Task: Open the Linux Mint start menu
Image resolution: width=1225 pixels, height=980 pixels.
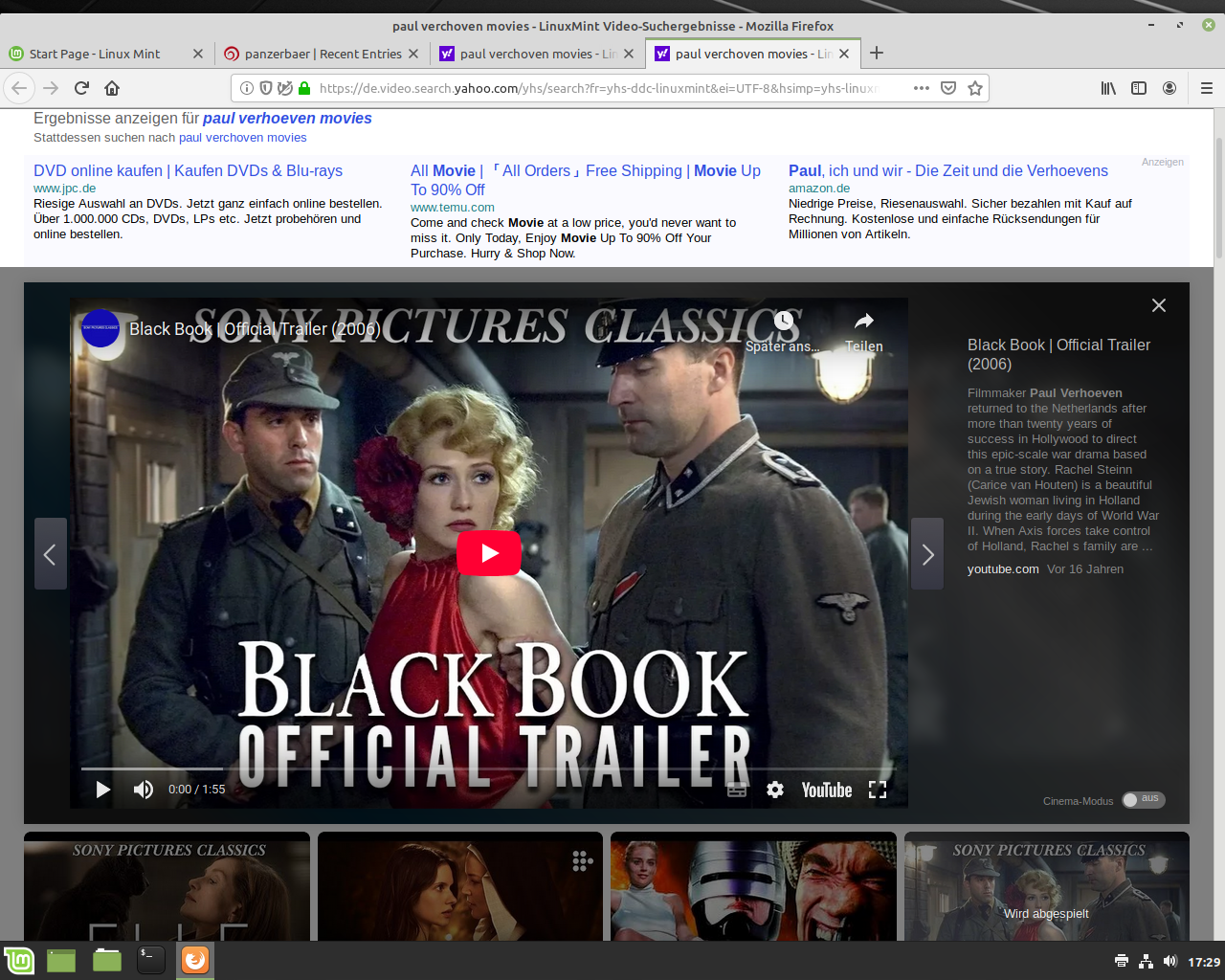Action: pos(18,960)
